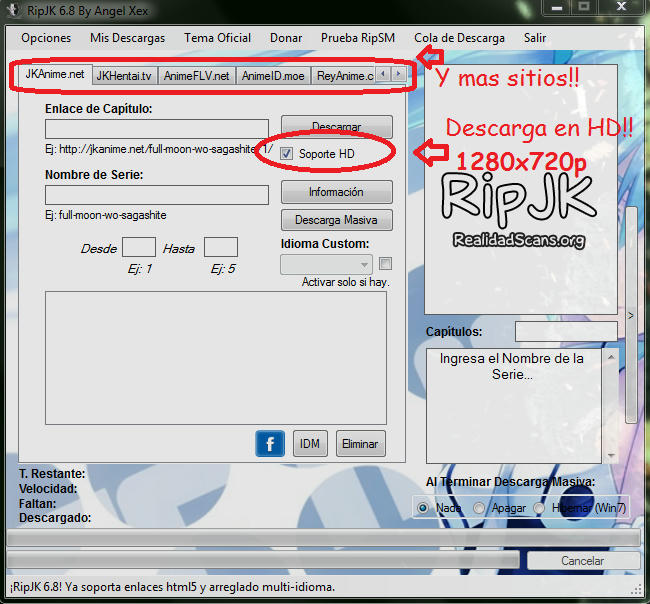Select the Hibernar (Win7) radio option
This screenshot has width=650, height=604.
[x=539, y=507]
